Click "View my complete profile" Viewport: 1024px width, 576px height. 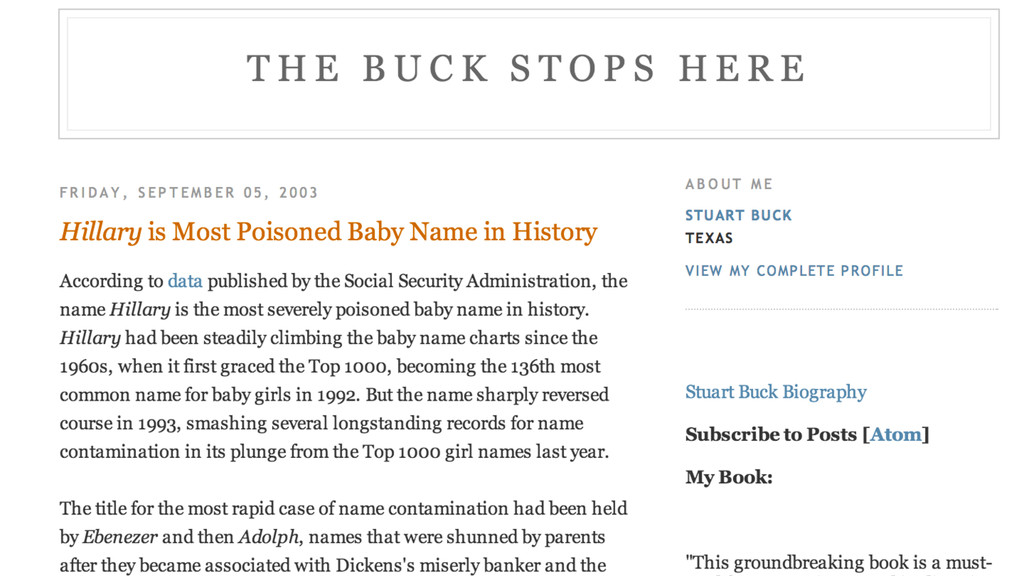coord(794,271)
